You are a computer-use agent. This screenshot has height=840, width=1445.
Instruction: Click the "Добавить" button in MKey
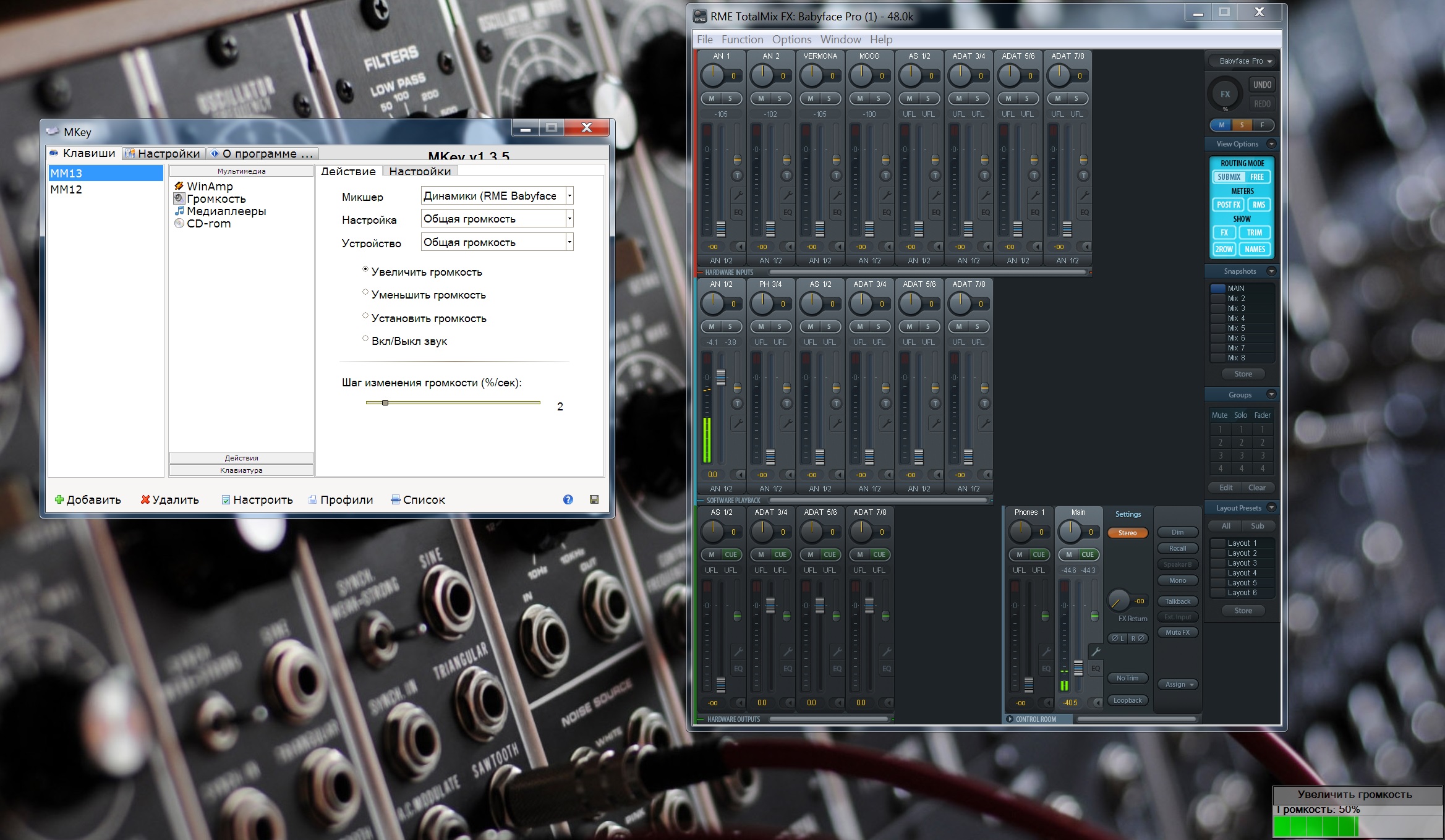tap(88, 499)
